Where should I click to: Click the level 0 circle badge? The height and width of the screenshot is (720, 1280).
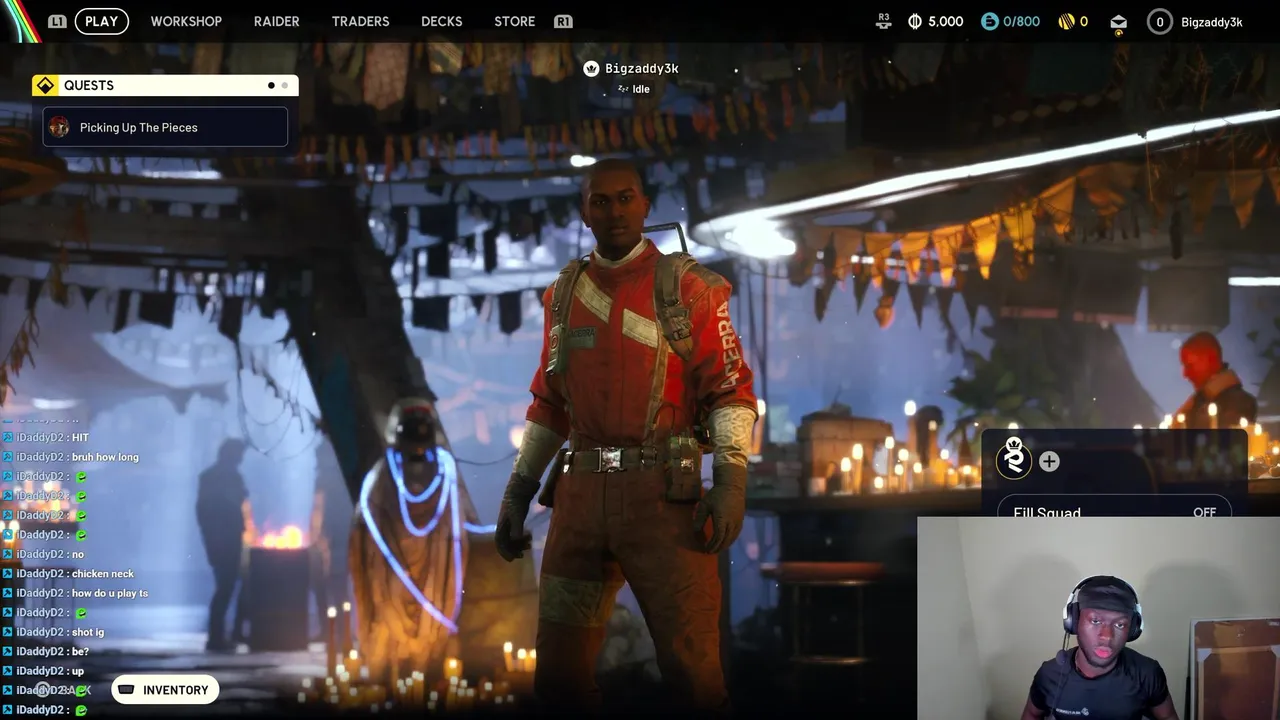[x=1159, y=21]
